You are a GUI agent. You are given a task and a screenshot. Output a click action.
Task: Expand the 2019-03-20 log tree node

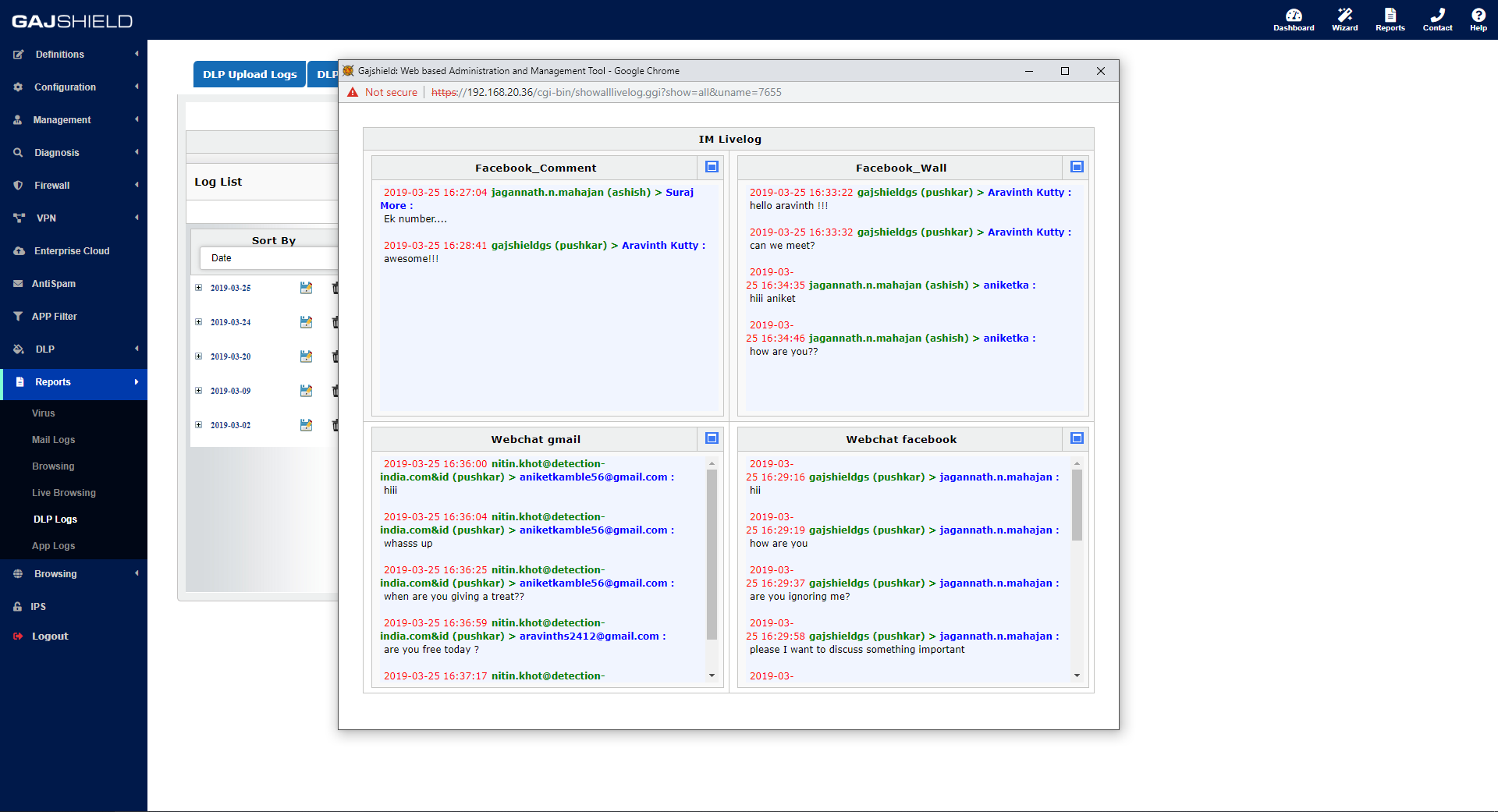coord(198,356)
